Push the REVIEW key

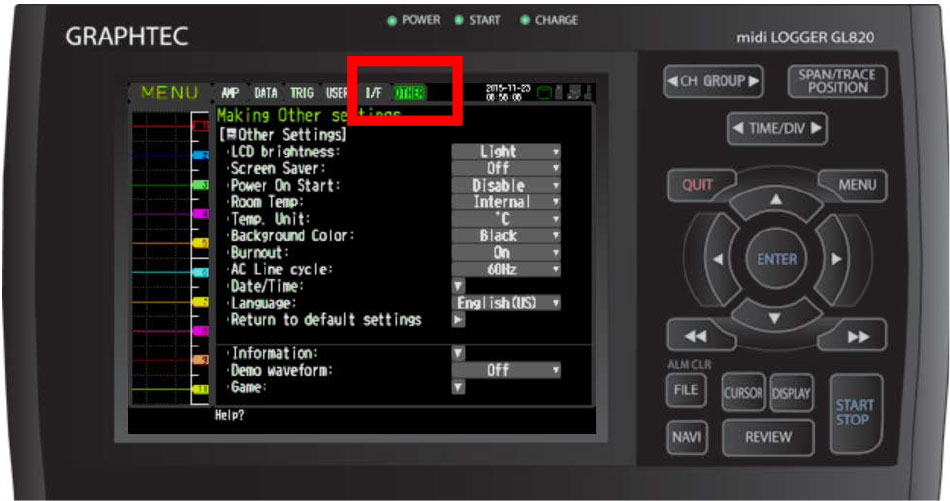(768, 437)
